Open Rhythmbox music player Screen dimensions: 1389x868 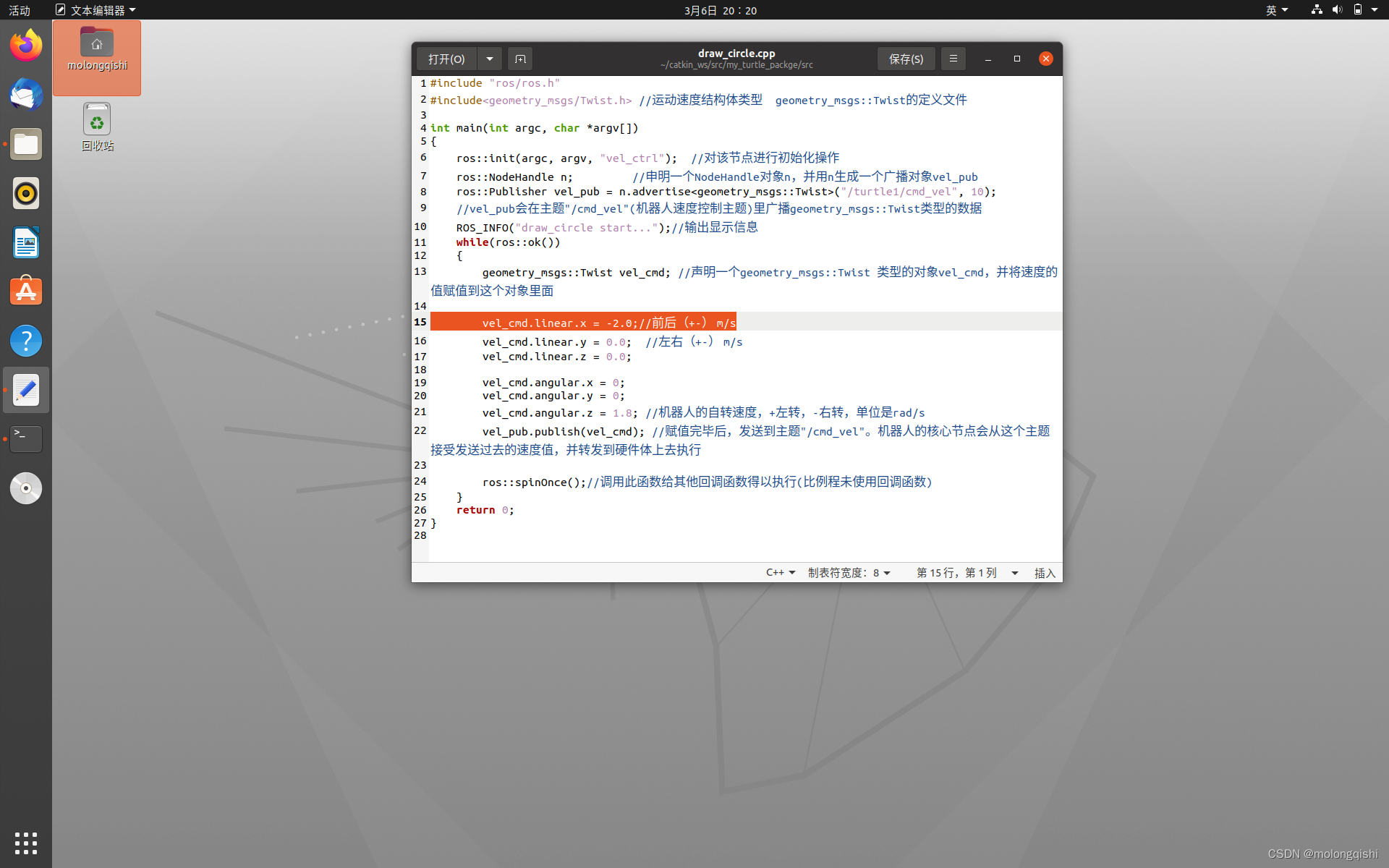tap(26, 193)
